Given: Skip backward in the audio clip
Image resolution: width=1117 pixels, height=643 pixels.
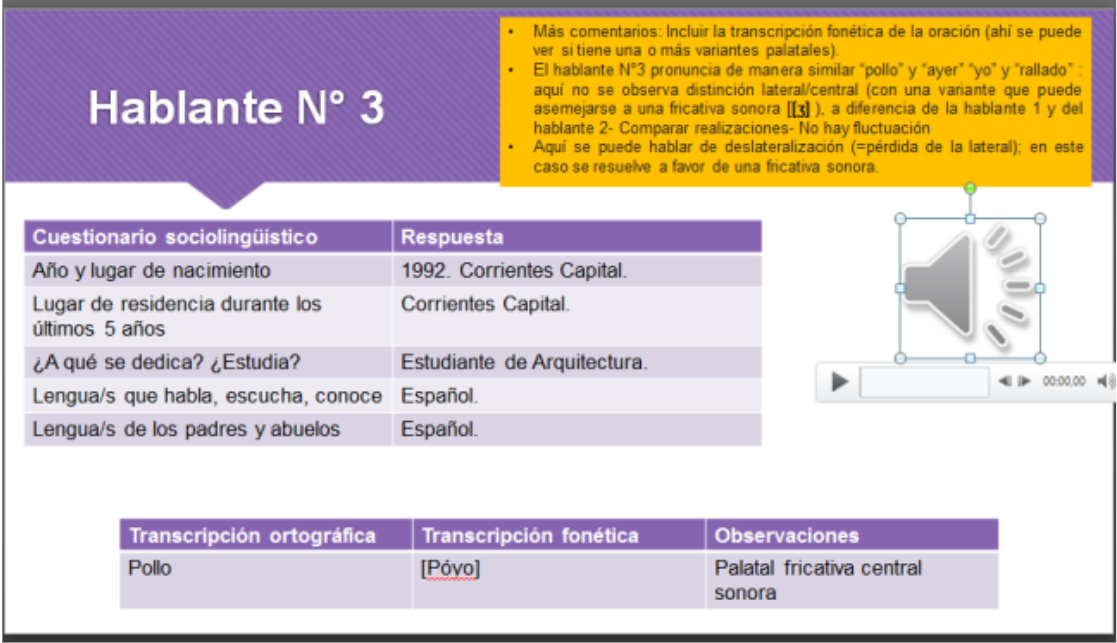Looking at the screenshot, I should tap(1005, 381).
